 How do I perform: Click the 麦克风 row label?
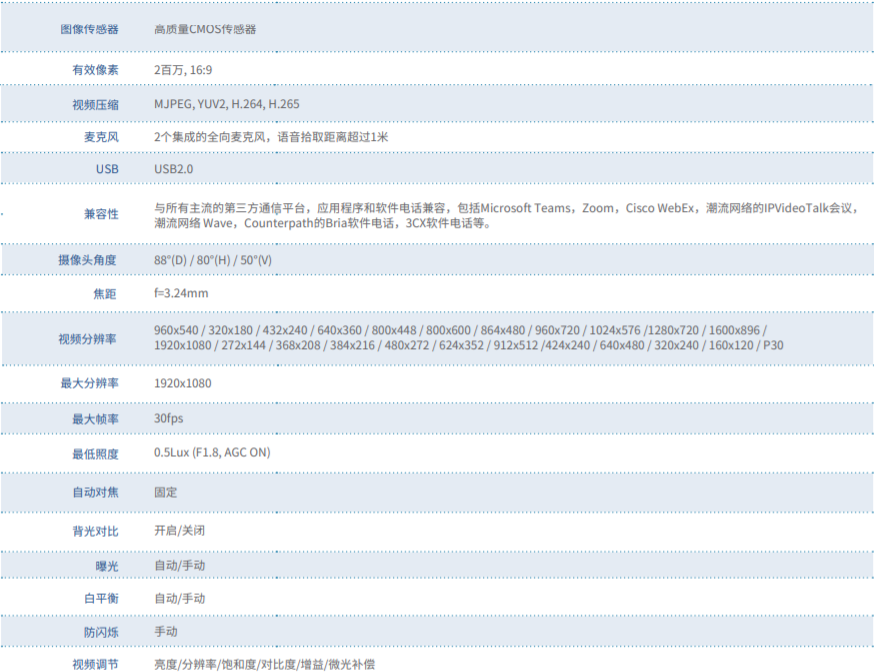click(101, 136)
